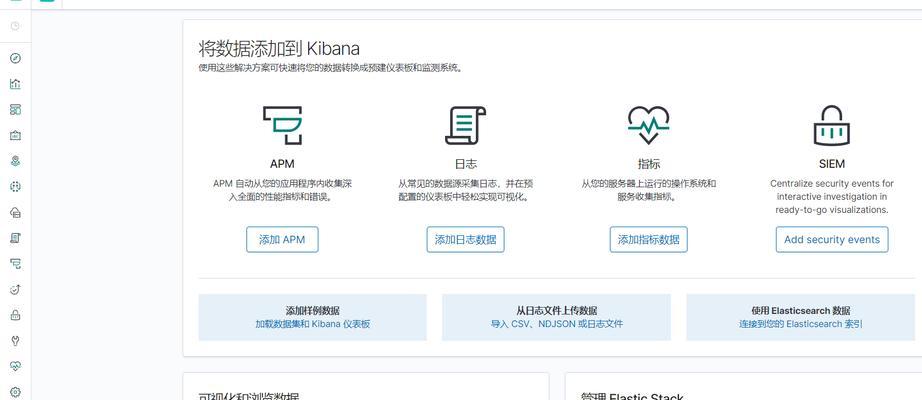Screen dimensions: 922x400
Task: Click the 连接到您的 Elasticsearch 索引 link
Action: 800,324
